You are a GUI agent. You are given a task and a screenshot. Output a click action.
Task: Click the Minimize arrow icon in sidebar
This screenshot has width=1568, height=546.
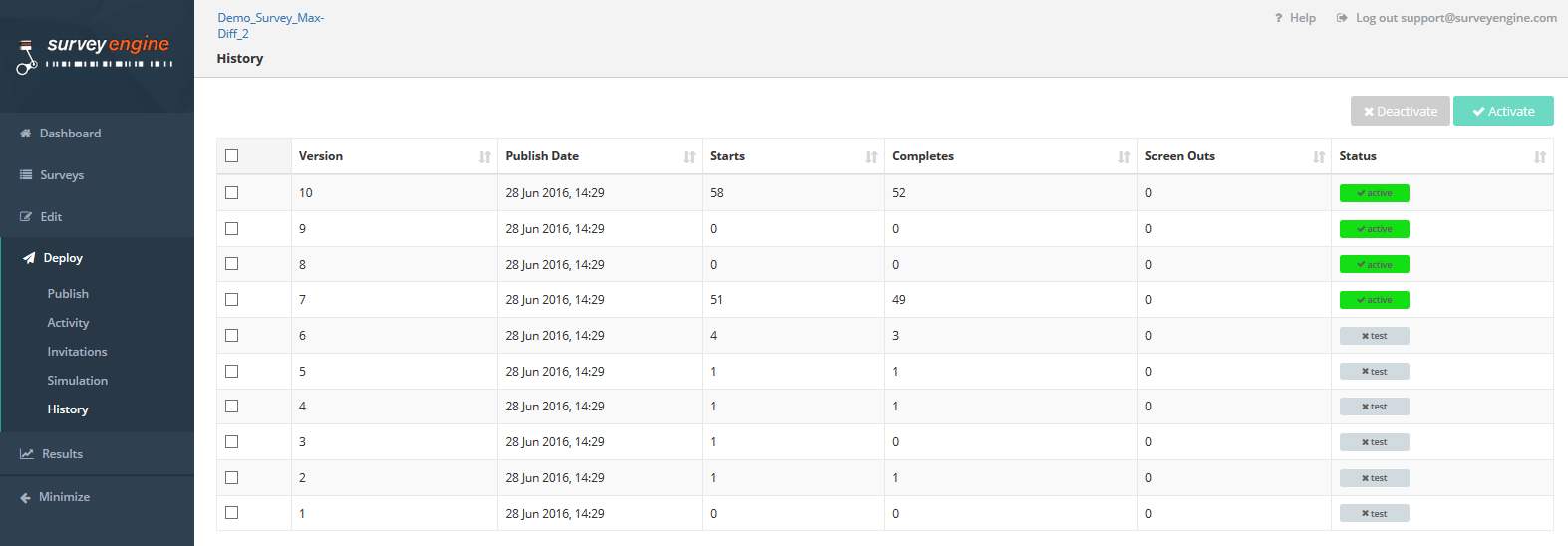(x=26, y=498)
